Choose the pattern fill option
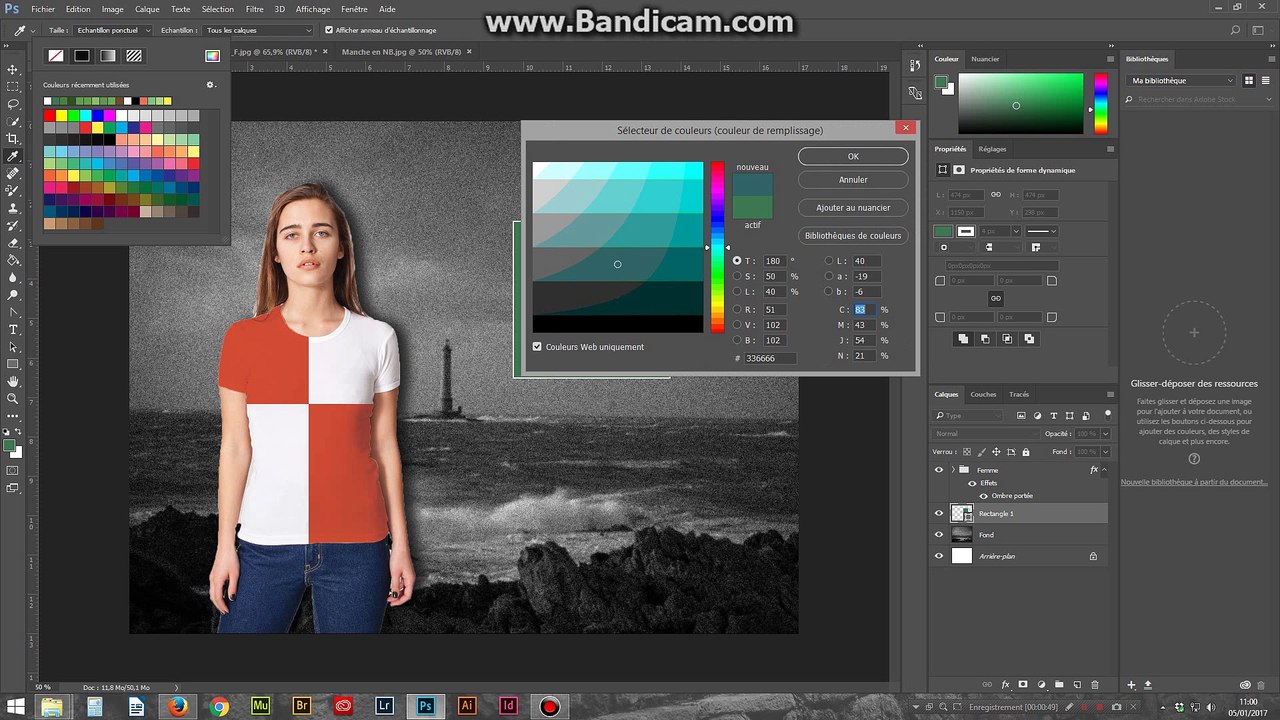This screenshot has height=720, width=1280. pyautogui.click(x=134, y=56)
